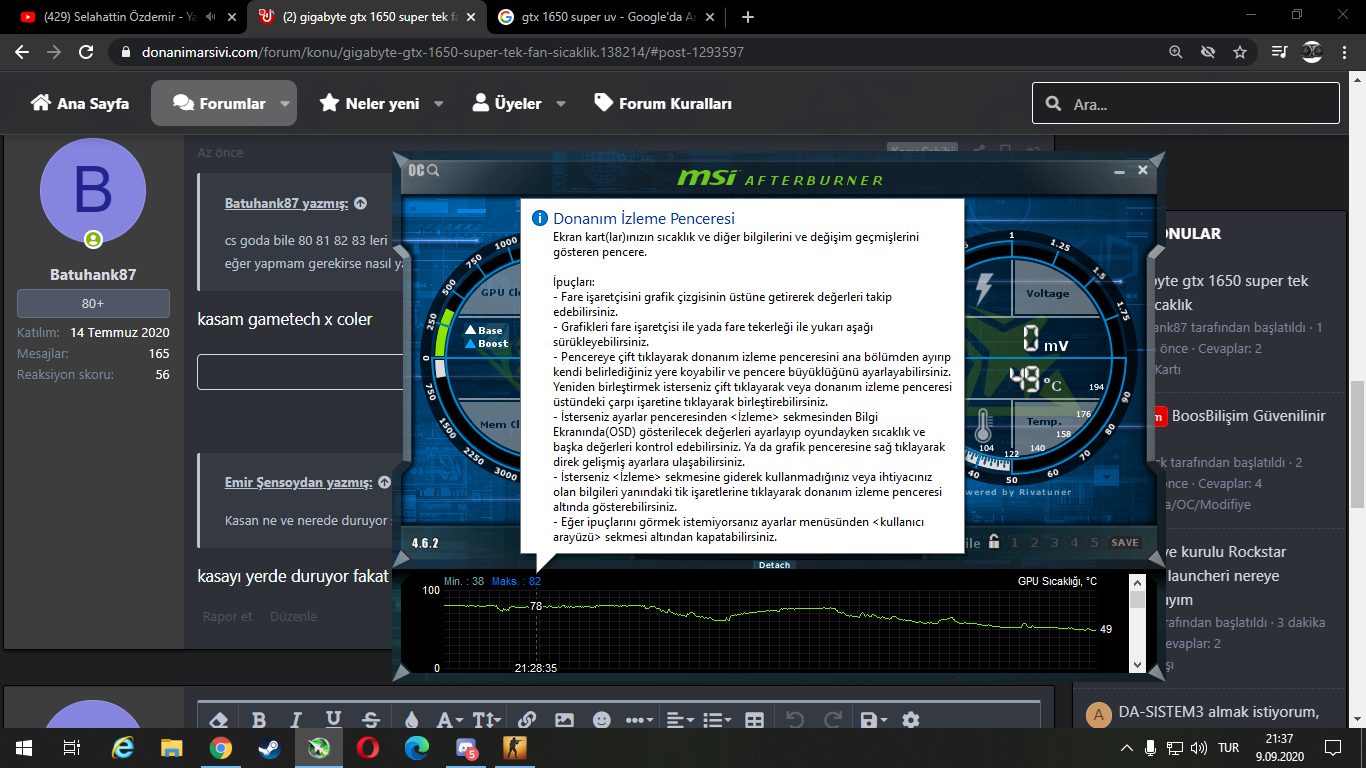Open more insert options ellipsis dropdown
Image resolution: width=1366 pixels, height=768 pixels.
pyautogui.click(x=640, y=720)
